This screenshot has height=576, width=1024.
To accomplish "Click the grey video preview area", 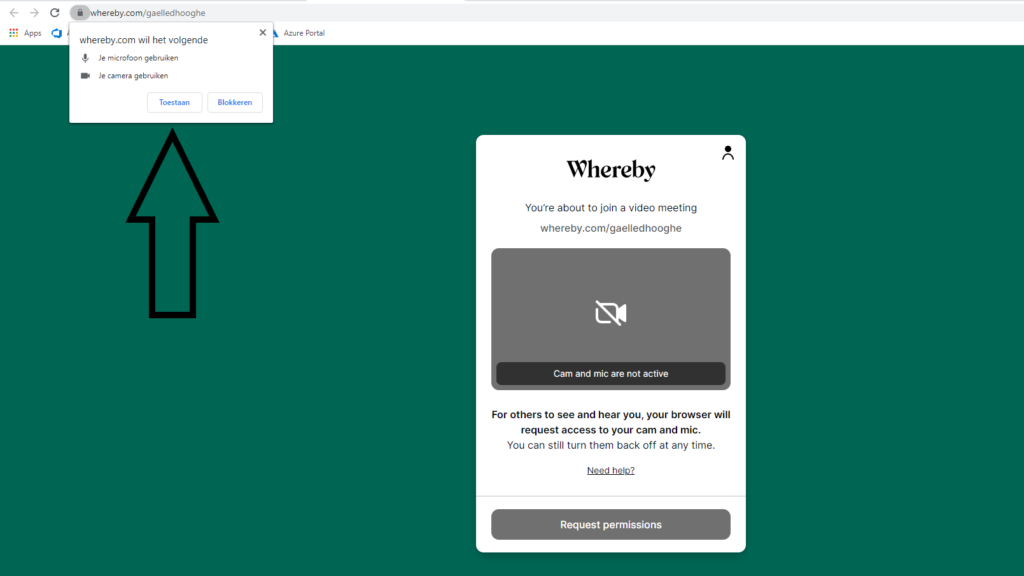I will tap(611, 319).
